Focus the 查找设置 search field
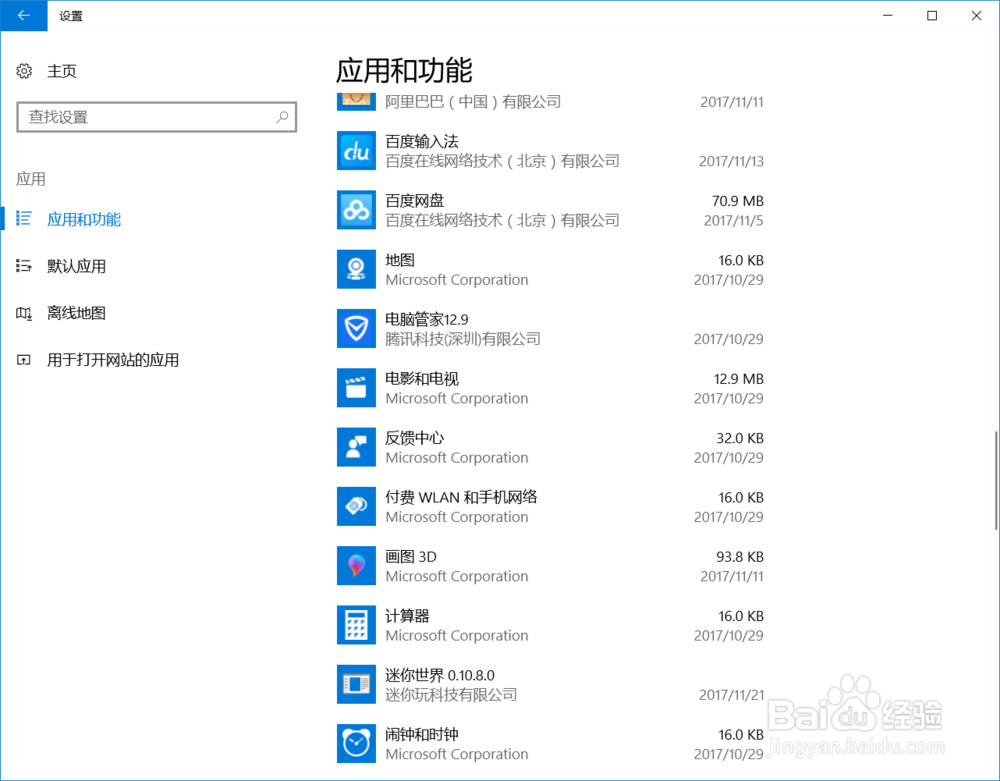The width and height of the screenshot is (1000, 781). 156,117
